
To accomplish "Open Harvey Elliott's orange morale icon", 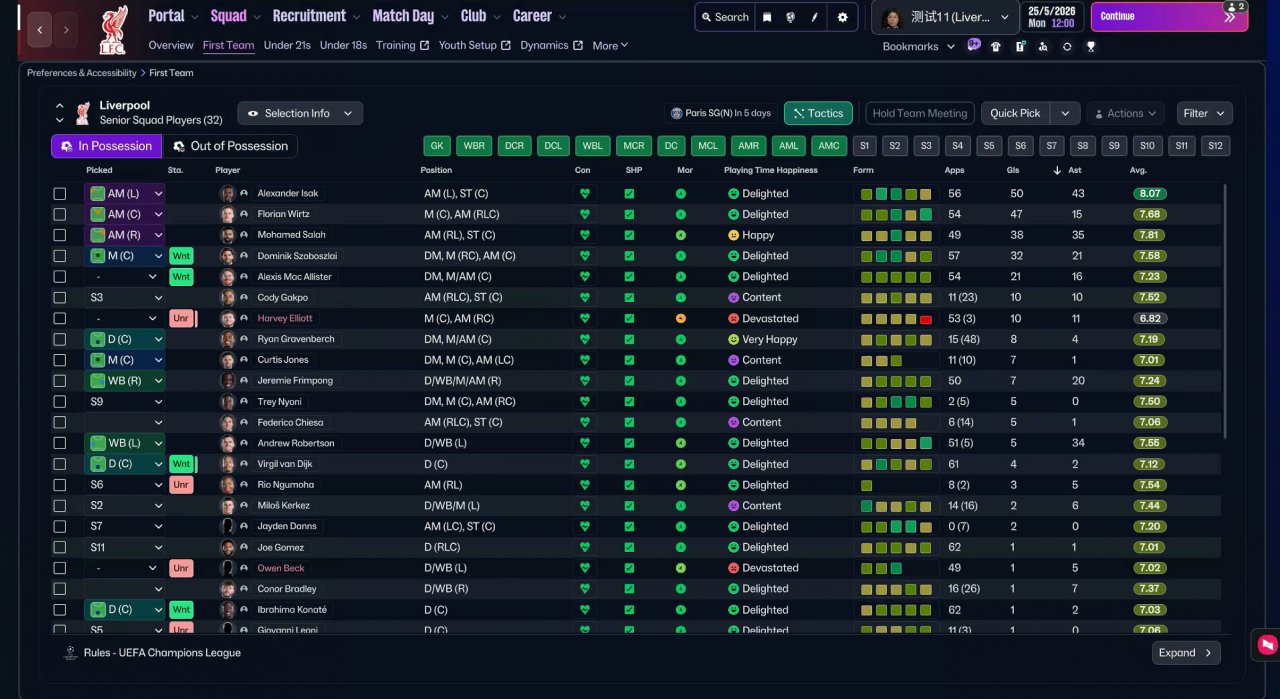I will pos(681,318).
